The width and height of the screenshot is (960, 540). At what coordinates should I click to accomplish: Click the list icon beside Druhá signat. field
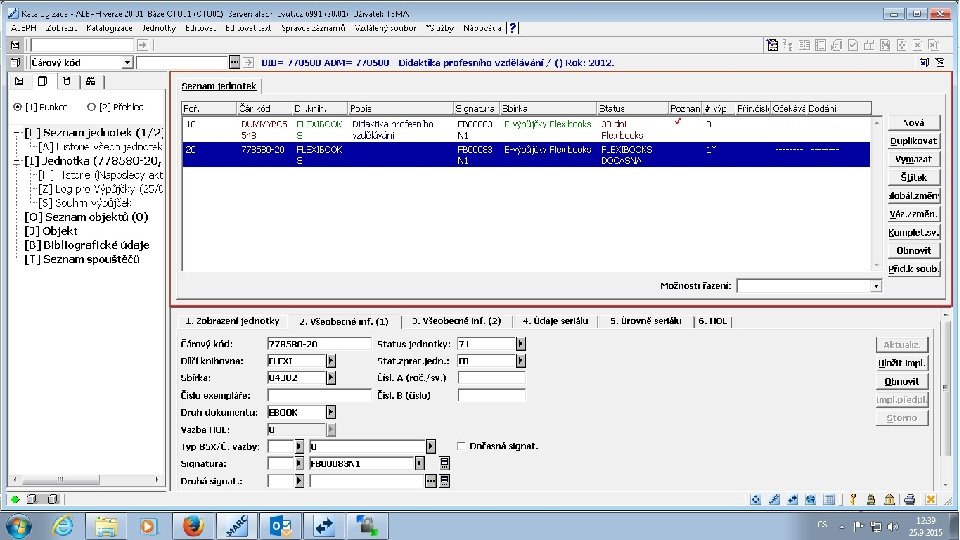(444, 481)
